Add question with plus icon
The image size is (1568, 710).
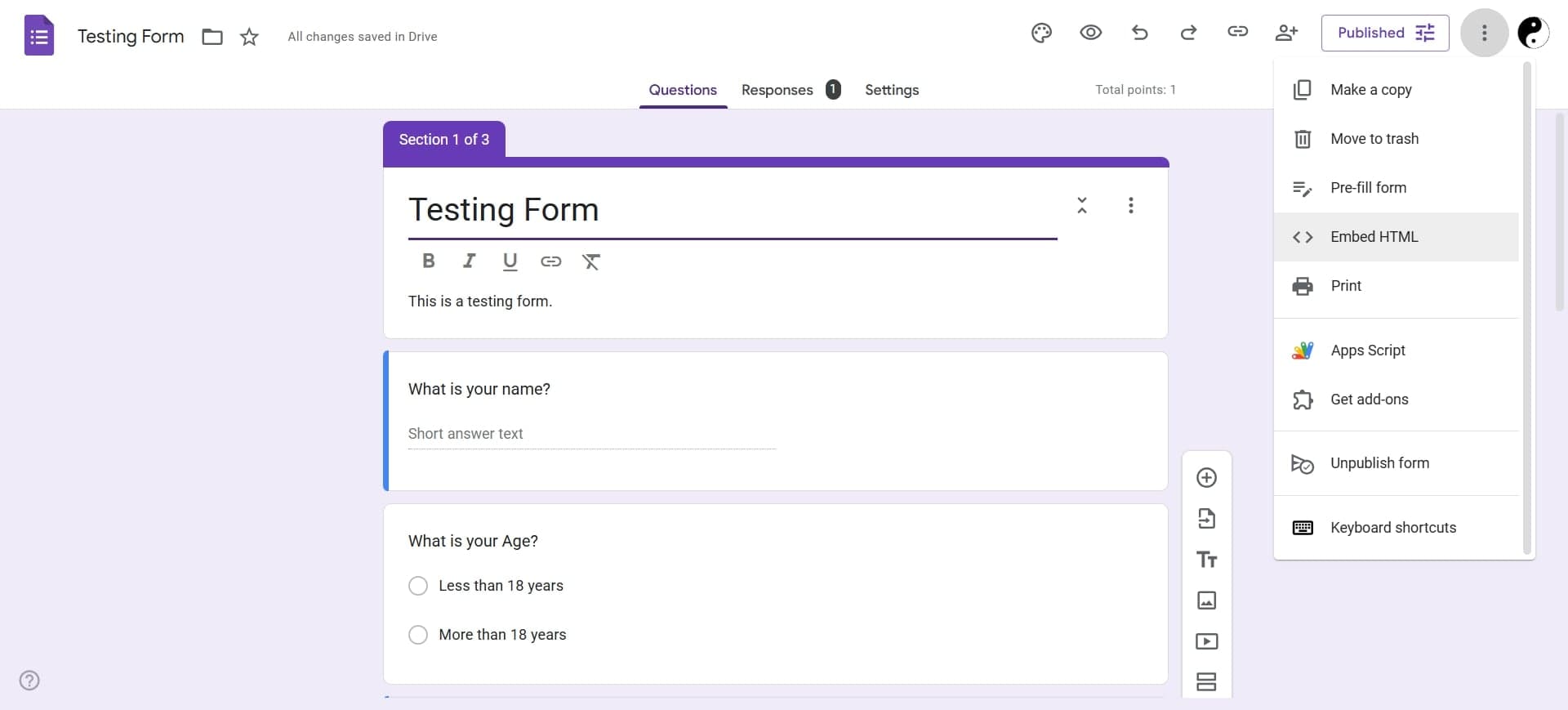pyautogui.click(x=1206, y=478)
